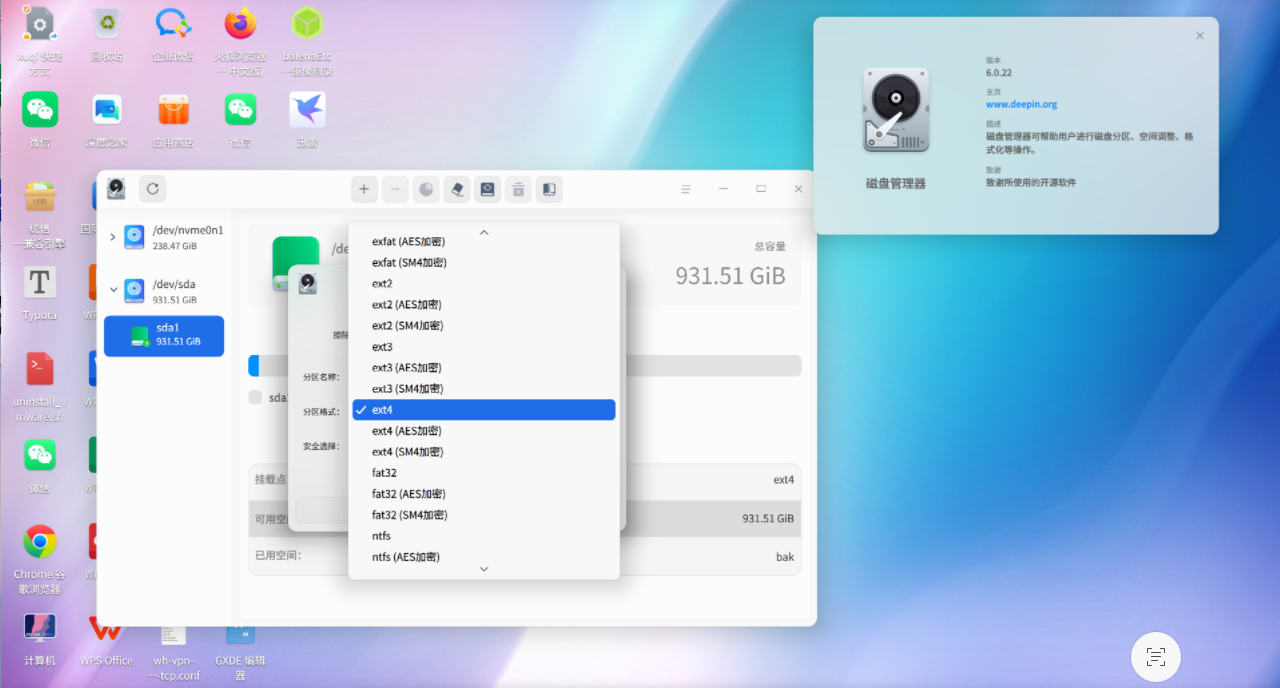Click the plus (mount) toolbar icon

click(x=364, y=188)
